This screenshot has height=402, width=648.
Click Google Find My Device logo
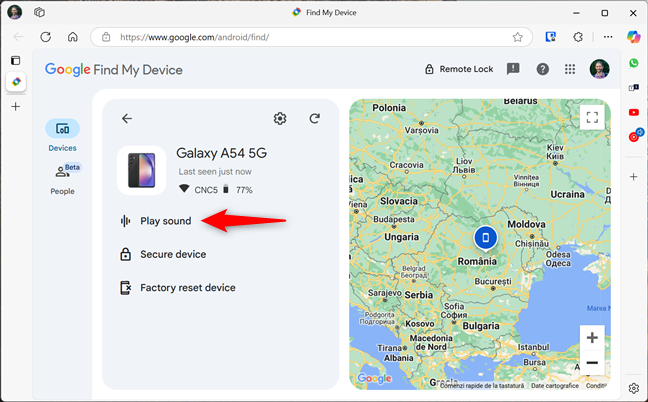pos(114,70)
